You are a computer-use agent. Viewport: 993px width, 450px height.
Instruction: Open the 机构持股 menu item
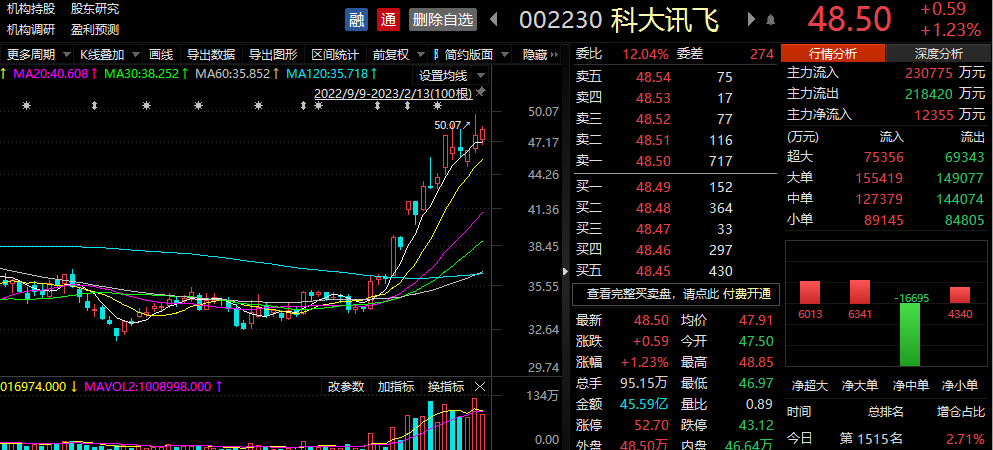(x=31, y=9)
